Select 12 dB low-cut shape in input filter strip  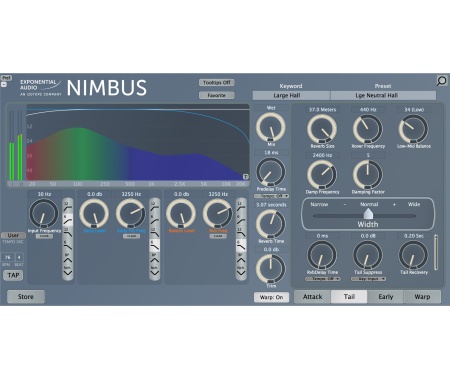tap(68, 207)
